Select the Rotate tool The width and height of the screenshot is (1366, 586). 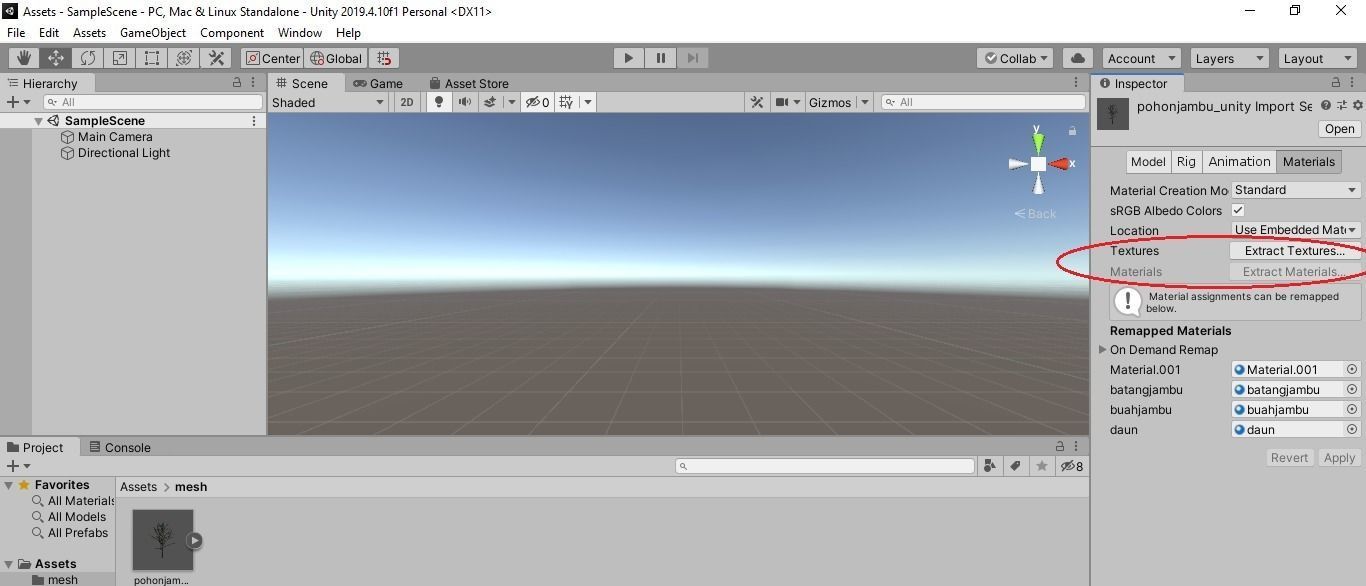pos(87,58)
